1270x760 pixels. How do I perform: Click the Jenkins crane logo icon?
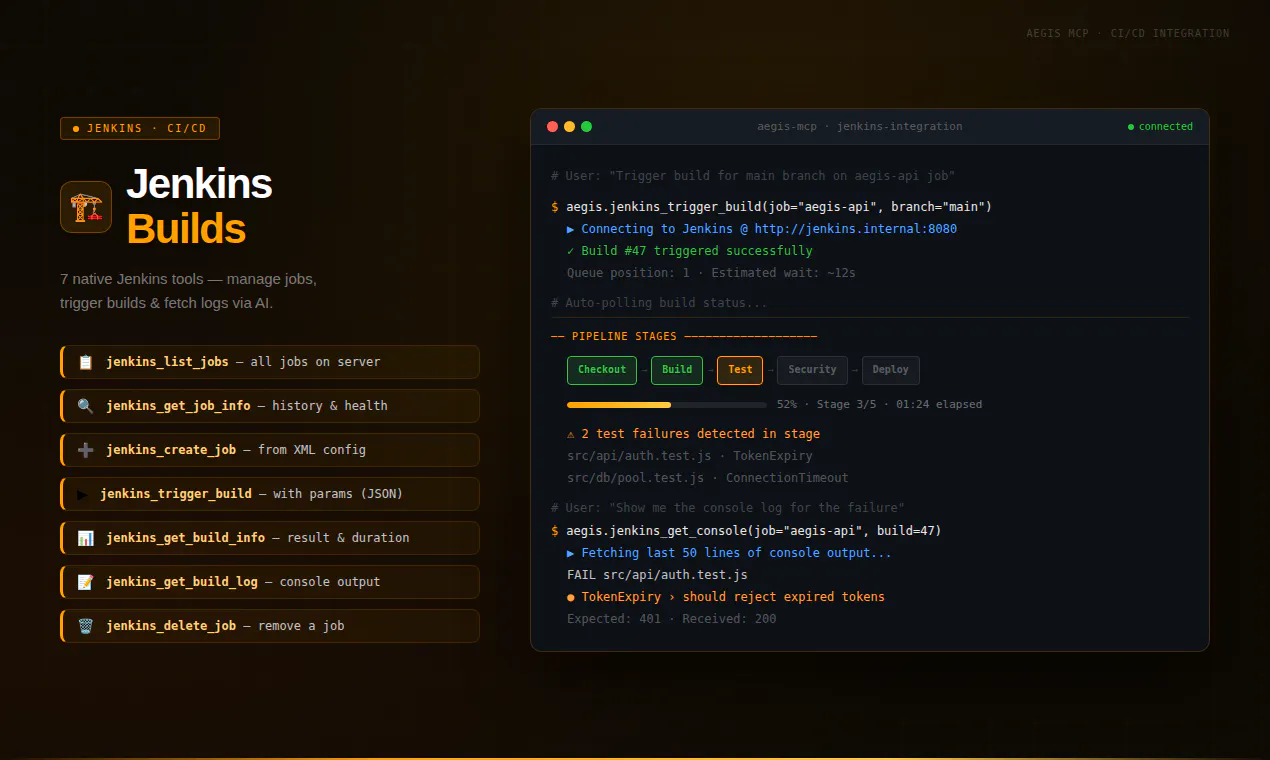point(86,207)
